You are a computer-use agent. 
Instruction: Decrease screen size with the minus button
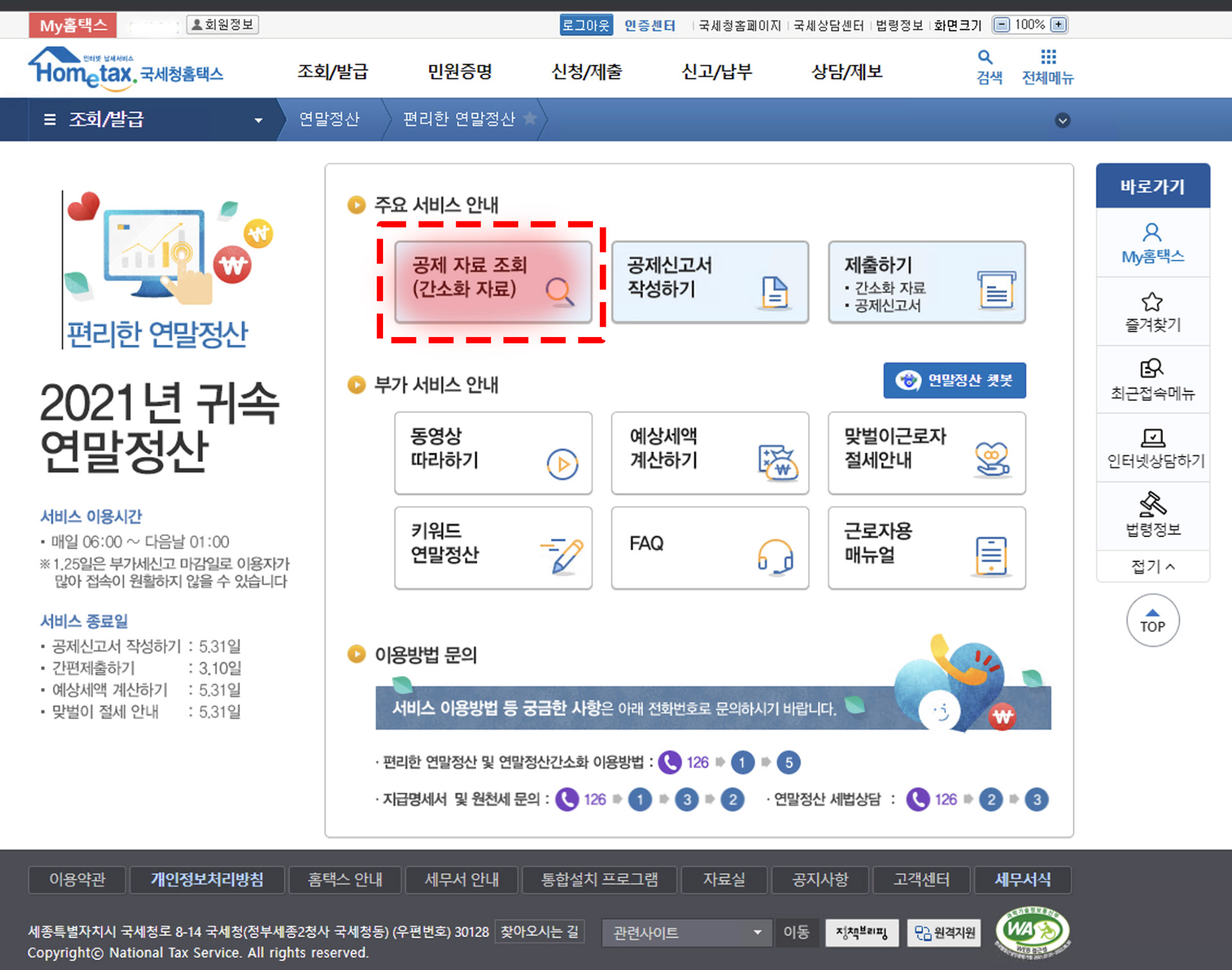tap(1001, 24)
